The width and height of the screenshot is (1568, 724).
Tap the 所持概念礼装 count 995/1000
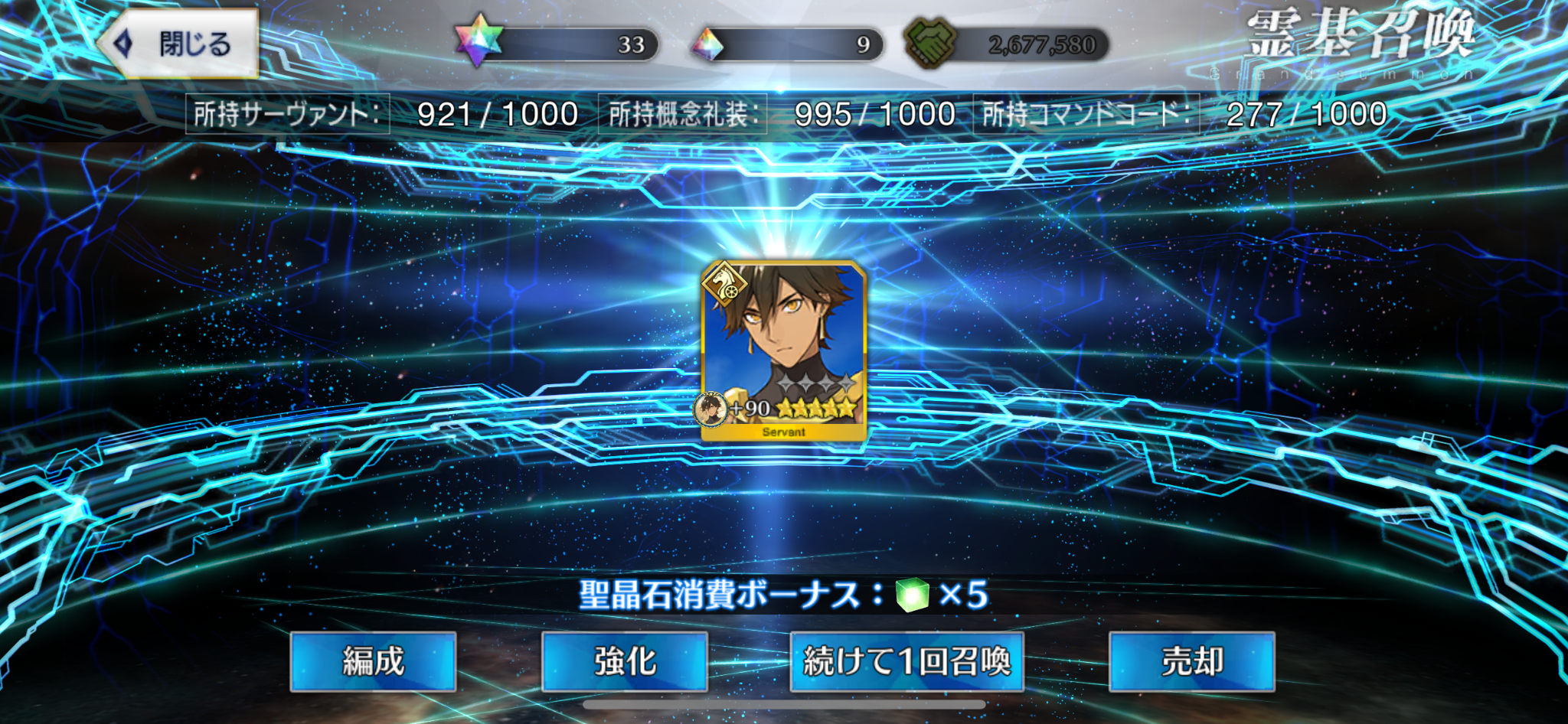(x=874, y=115)
